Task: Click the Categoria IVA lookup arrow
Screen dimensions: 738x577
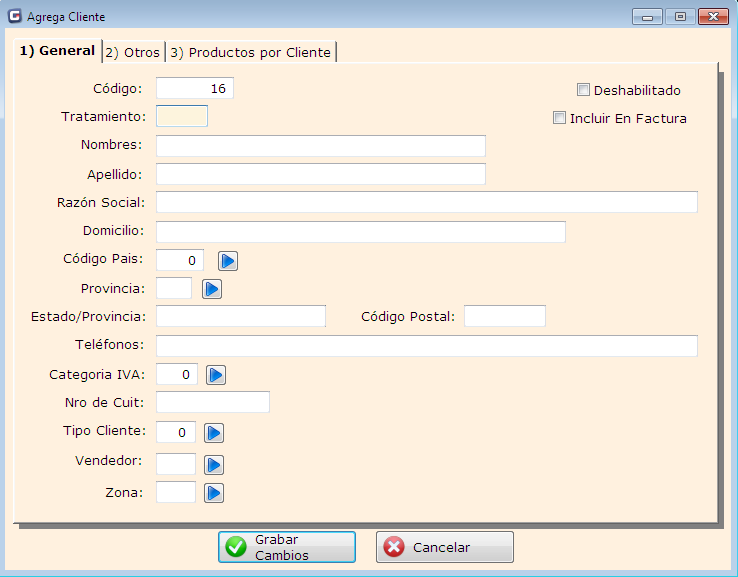Action: pyautogui.click(x=216, y=375)
